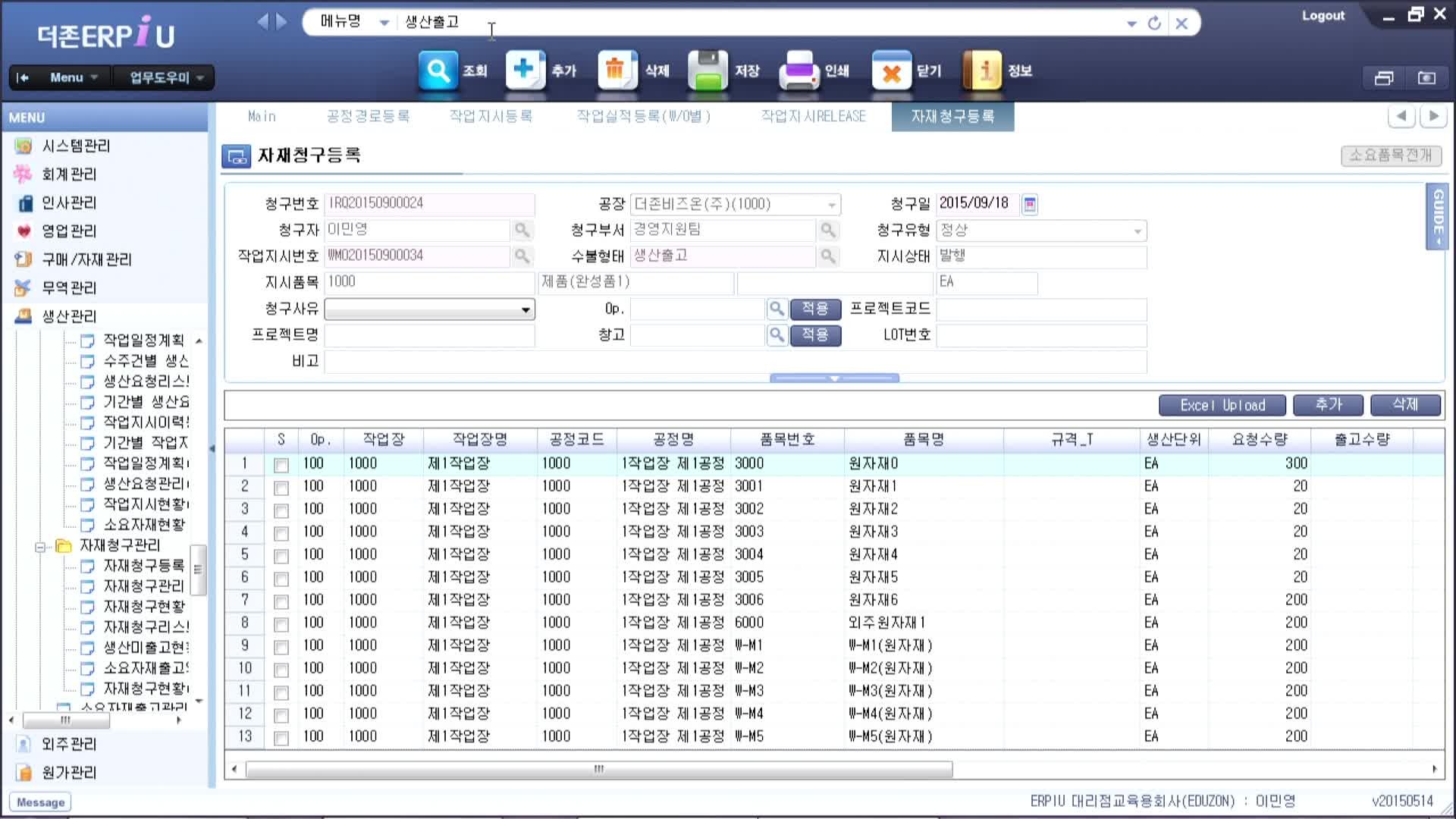
Task: Open the search history dropdown arrow
Action: pos(1131,24)
